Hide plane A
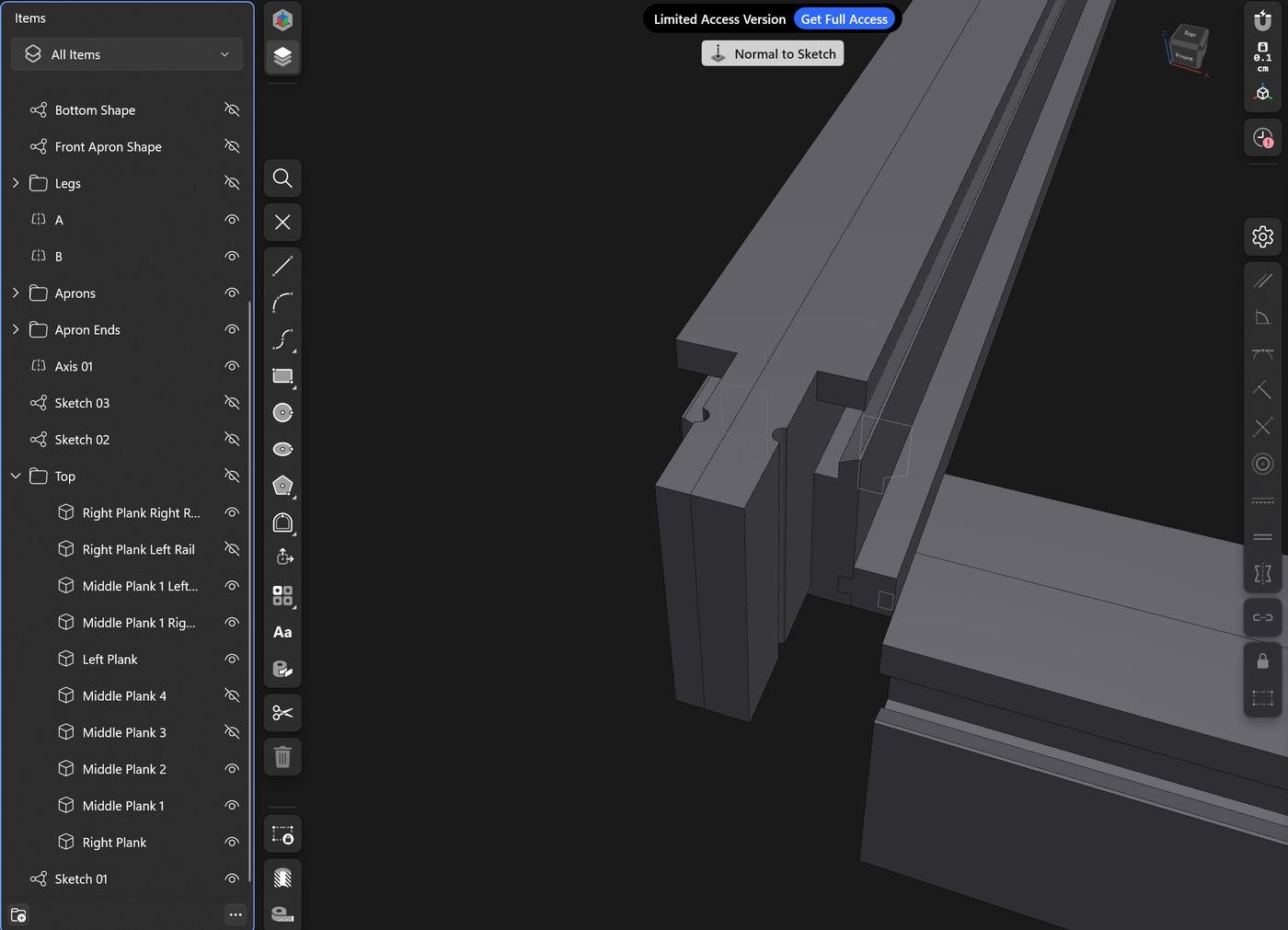Image resolution: width=1288 pixels, height=930 pixels. pyautogui.click(x=232, y=220)
